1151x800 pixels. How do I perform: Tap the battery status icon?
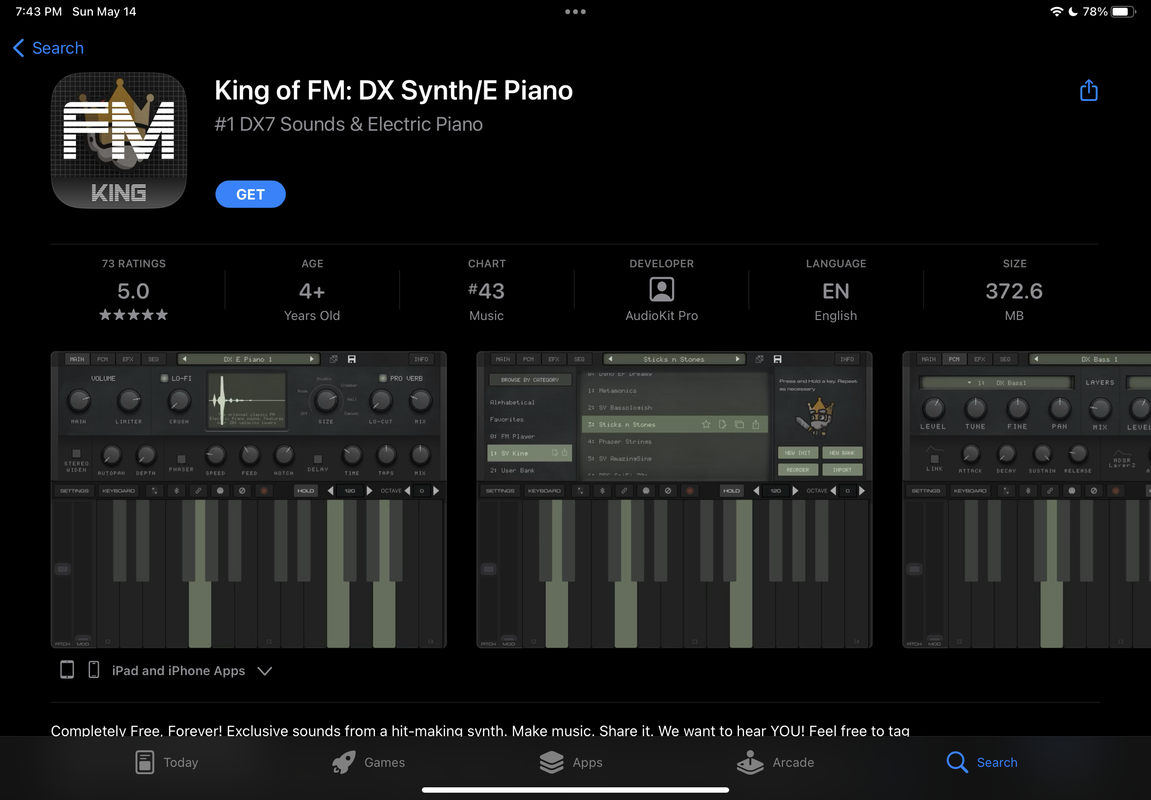(x=1123, y=12)
